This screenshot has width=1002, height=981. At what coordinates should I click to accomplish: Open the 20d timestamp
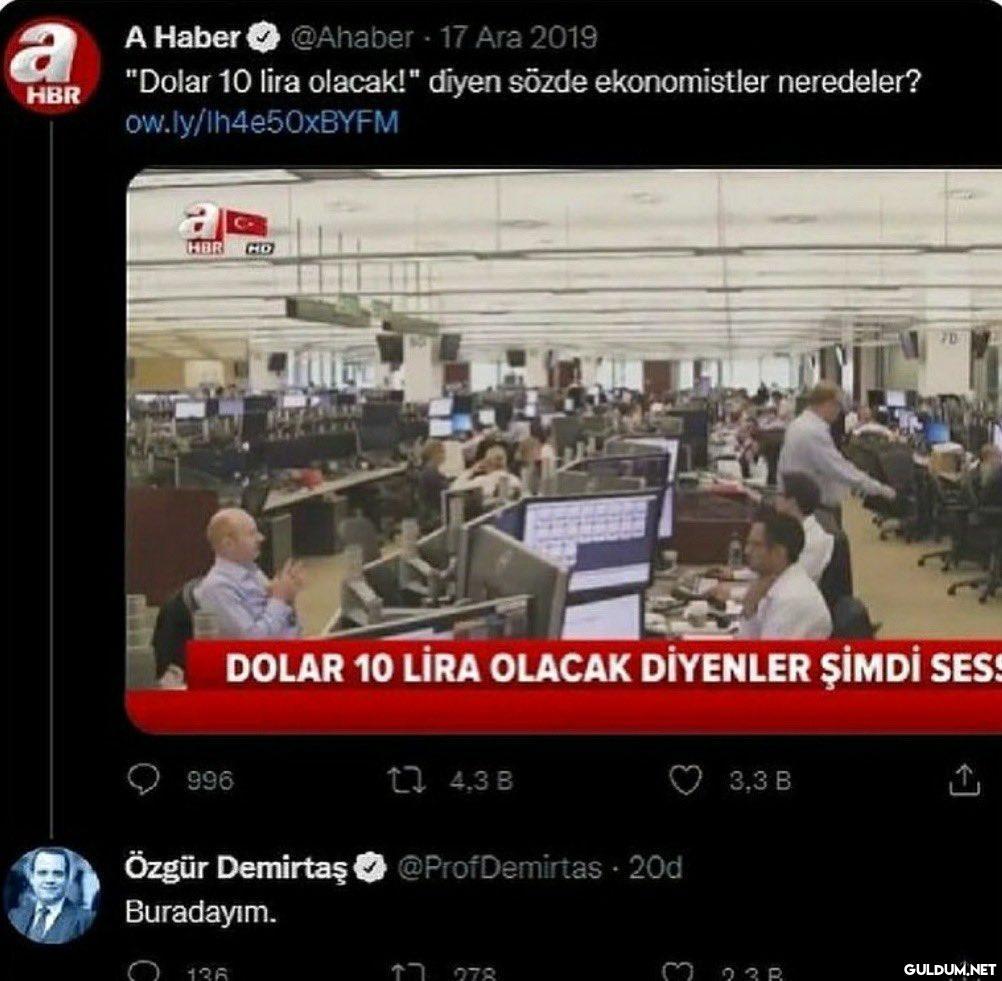[x=656, y=868]
